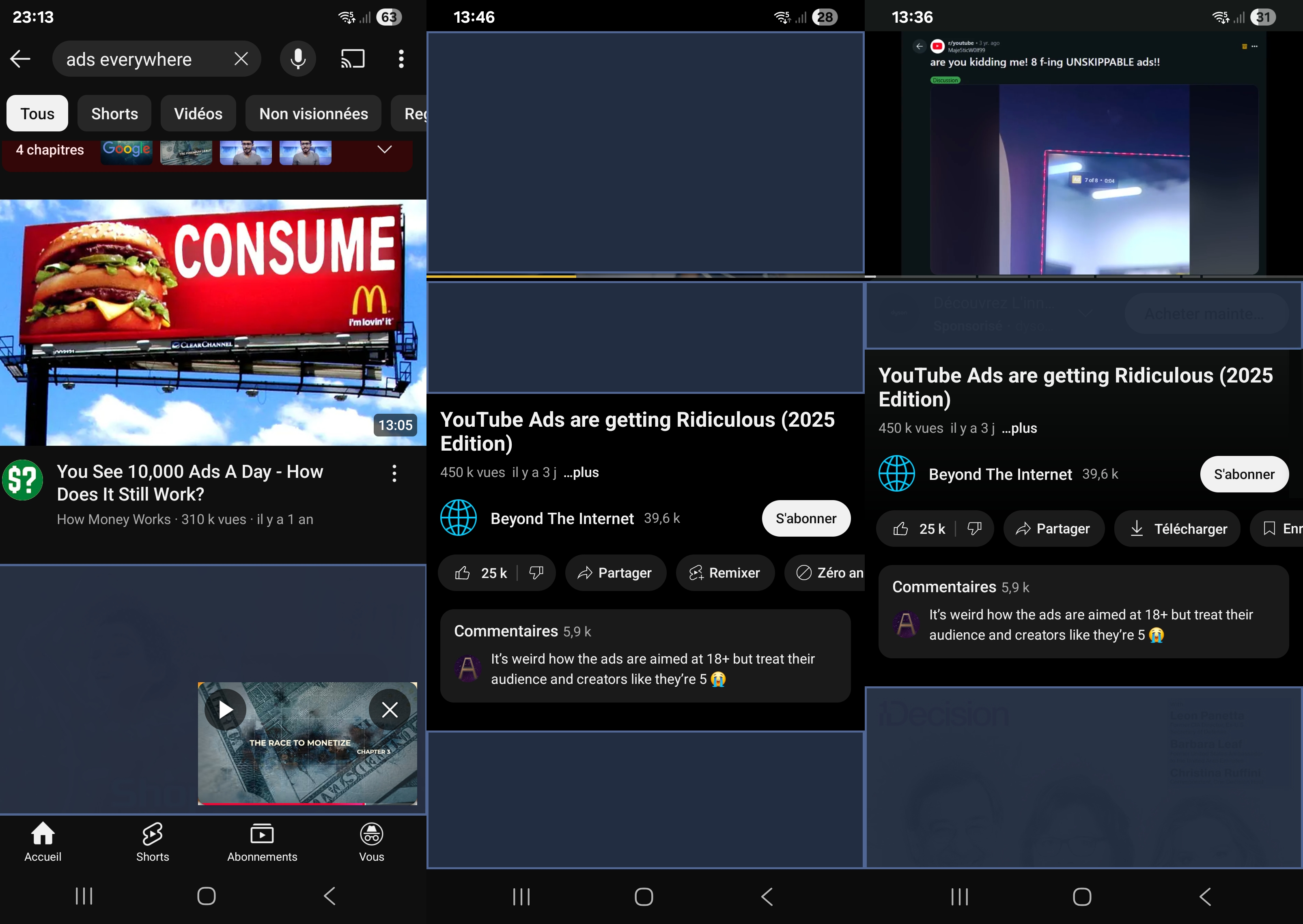Open the Remixer option on the video
This screenshot has height=924, width=1303.
point(725,573)
